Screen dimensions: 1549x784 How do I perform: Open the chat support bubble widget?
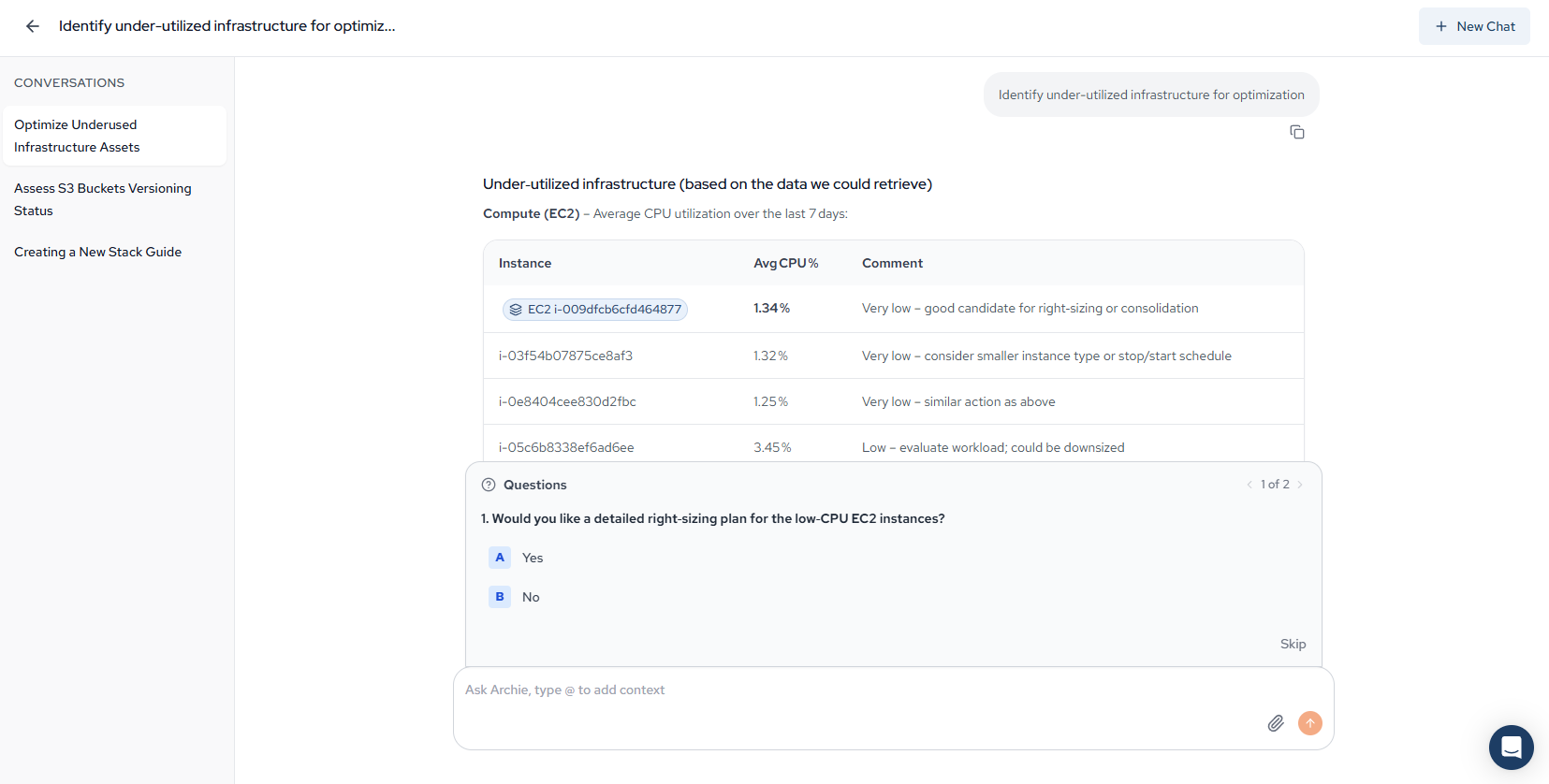point(1511,747)
